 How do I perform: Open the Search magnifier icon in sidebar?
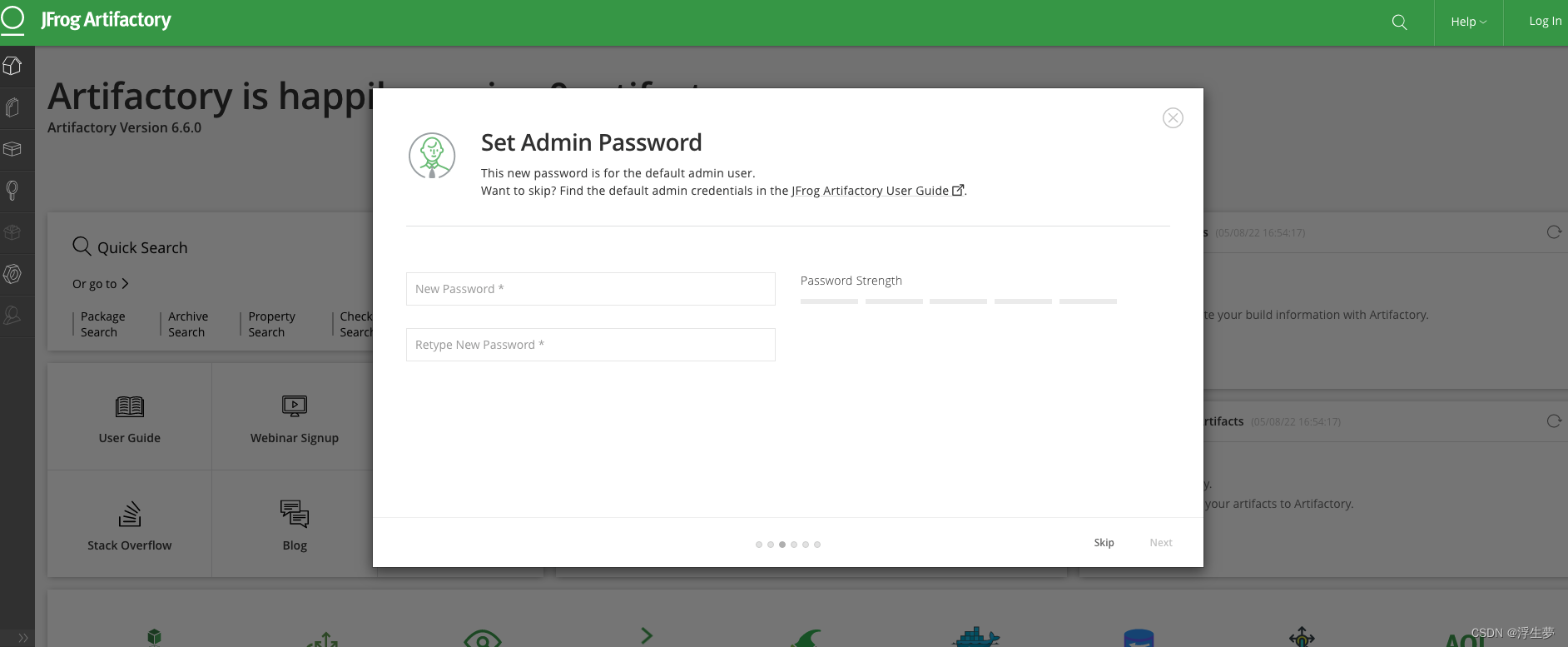(12, 191)
